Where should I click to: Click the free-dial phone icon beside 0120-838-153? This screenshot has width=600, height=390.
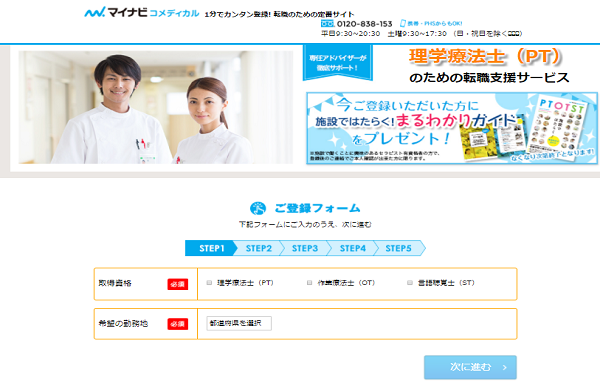pyautogui.click(x=328, y=24)
